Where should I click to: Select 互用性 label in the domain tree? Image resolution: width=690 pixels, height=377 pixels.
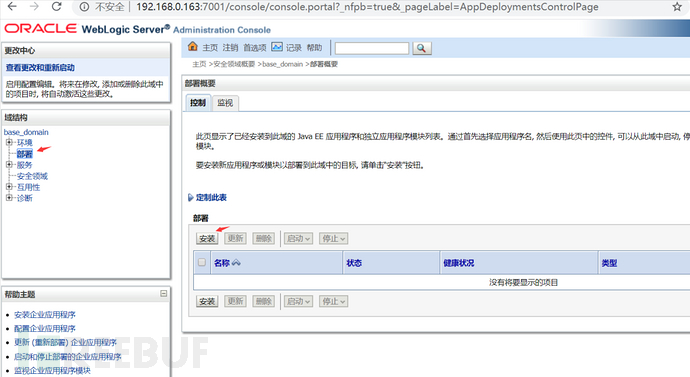click(29, 187)
